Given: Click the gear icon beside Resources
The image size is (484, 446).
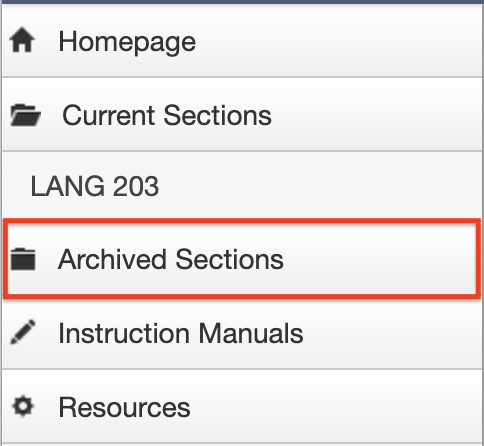Looking at the screenshot, I should 23,406.
